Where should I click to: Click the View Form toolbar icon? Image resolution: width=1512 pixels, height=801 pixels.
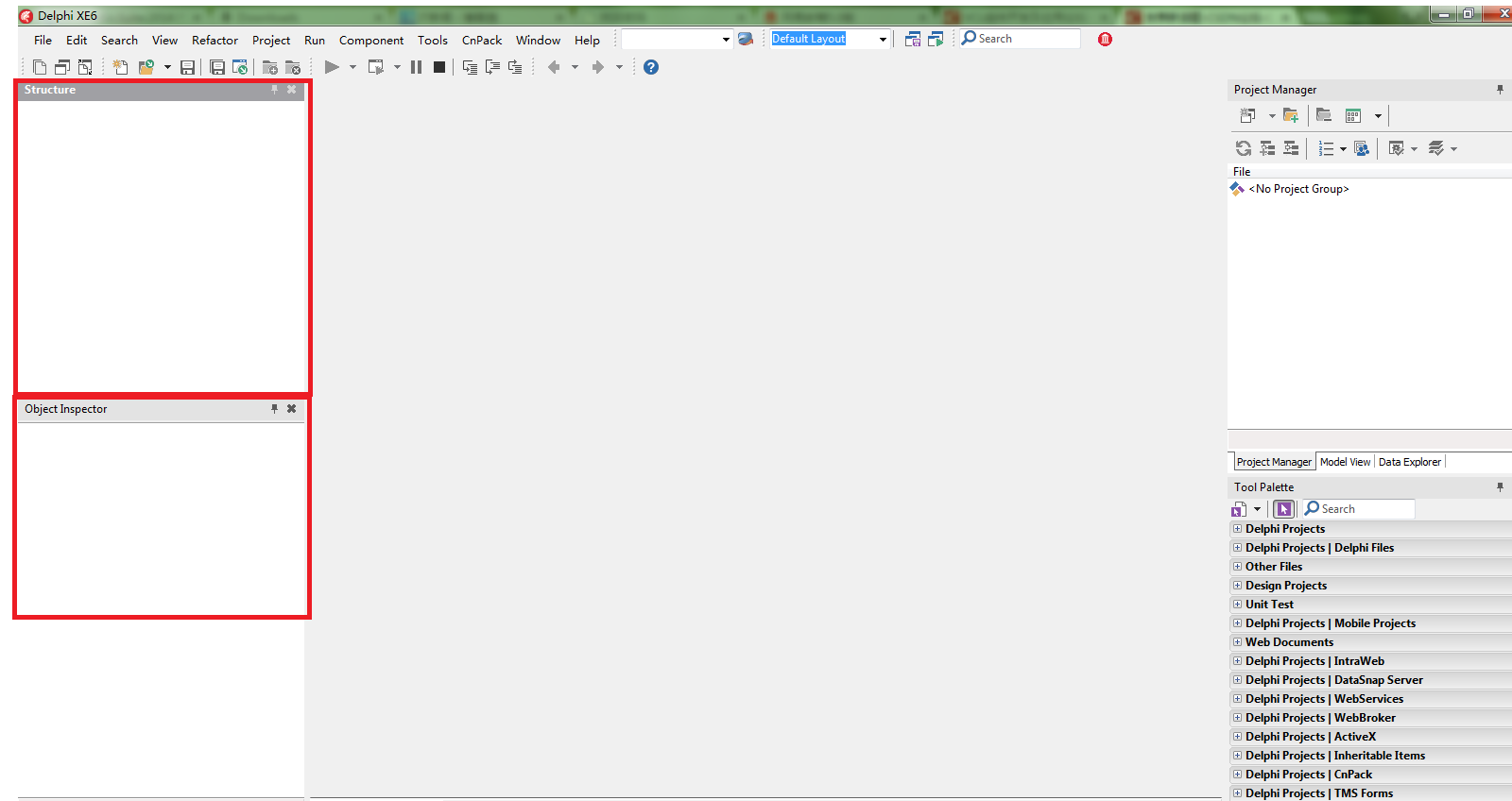click(x=62, y=67)
